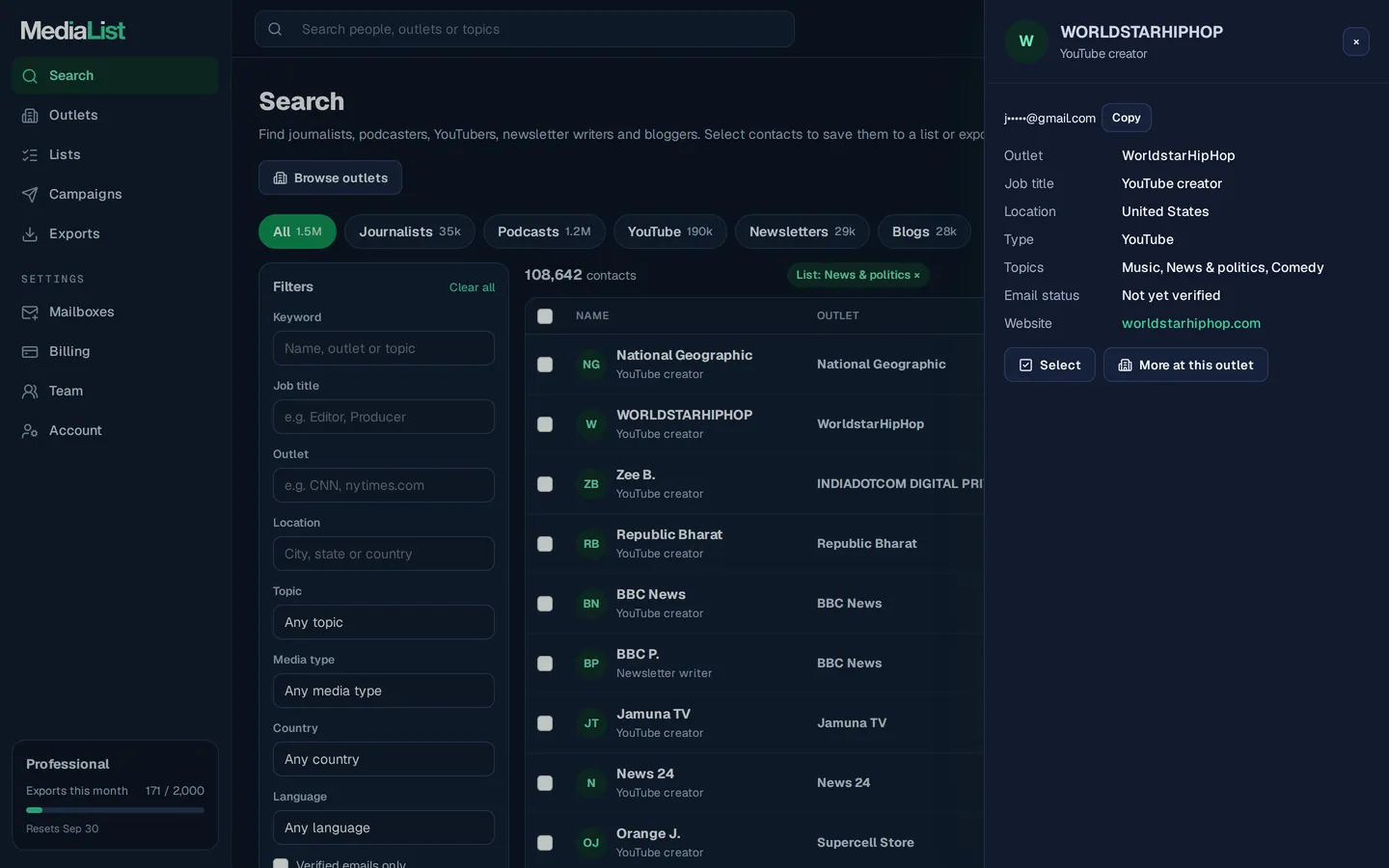Open the Campaigns paper-plane icon
Screen dimensions: 1389x868
30,195
